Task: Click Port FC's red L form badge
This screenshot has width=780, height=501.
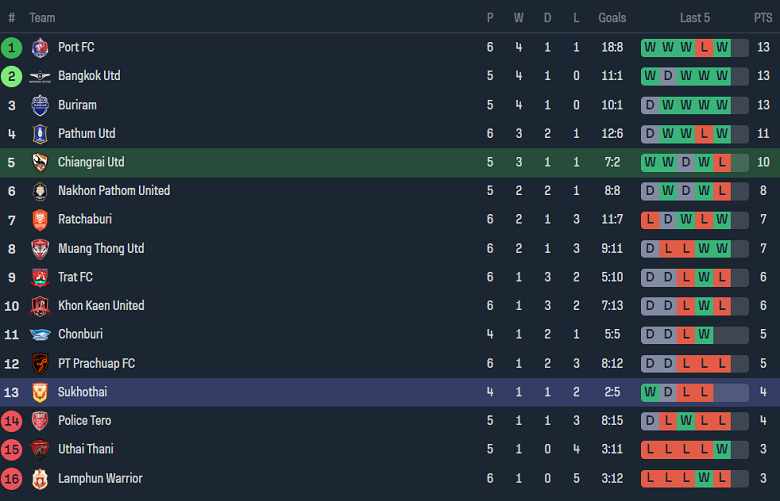Action: (x=704, y=47)
